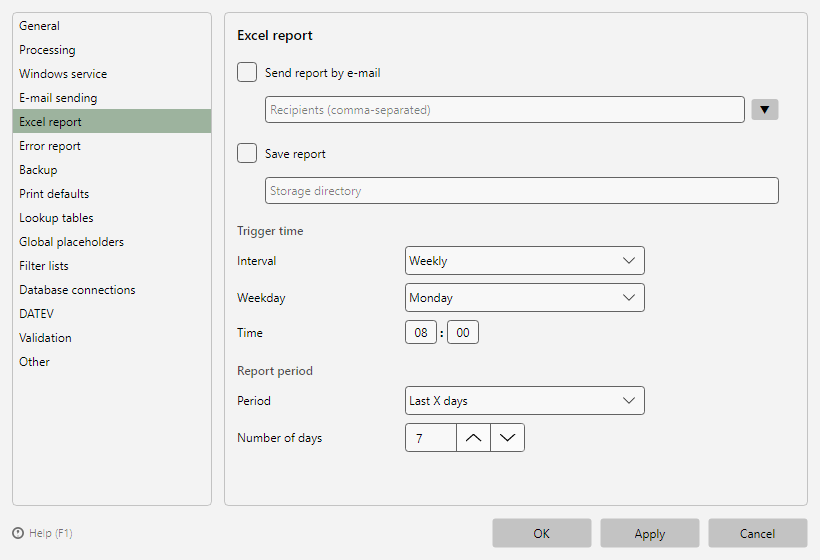
Task: Open Error report section
Action: 112,146
